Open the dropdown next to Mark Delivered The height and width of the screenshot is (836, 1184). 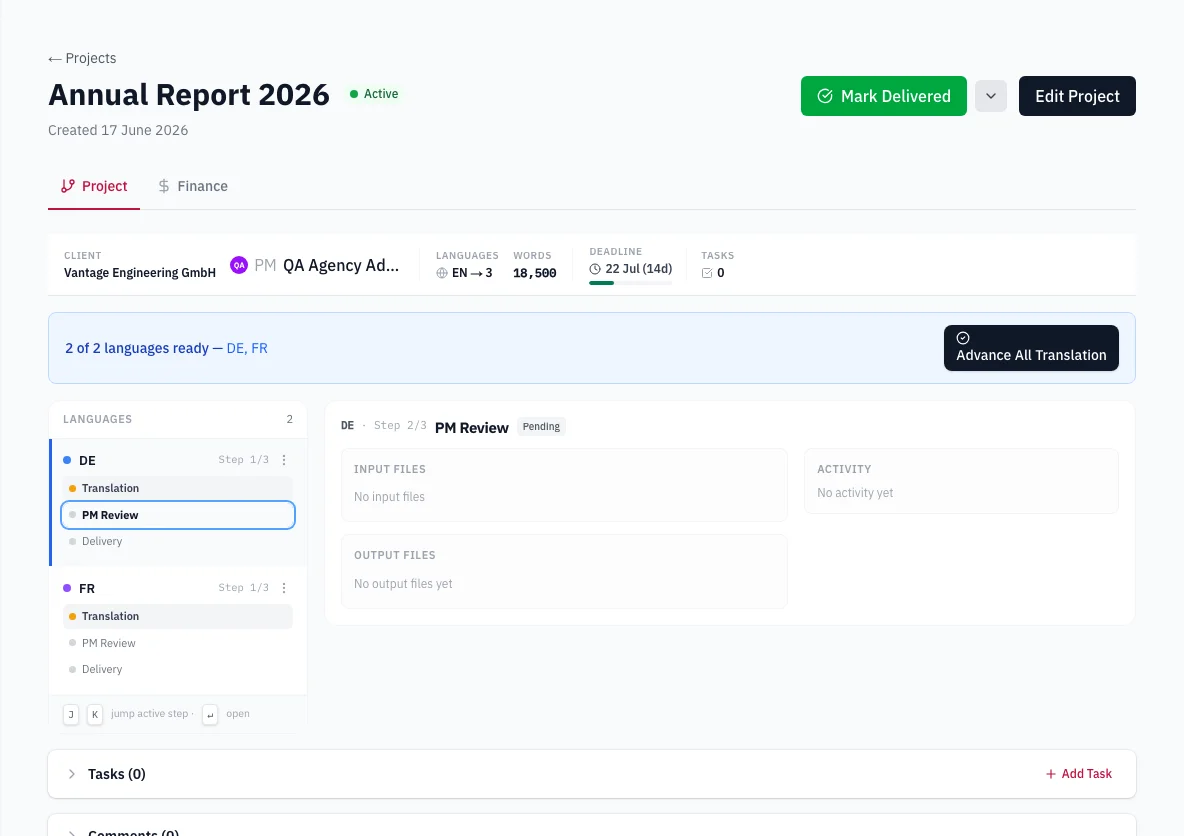[991, 96]
